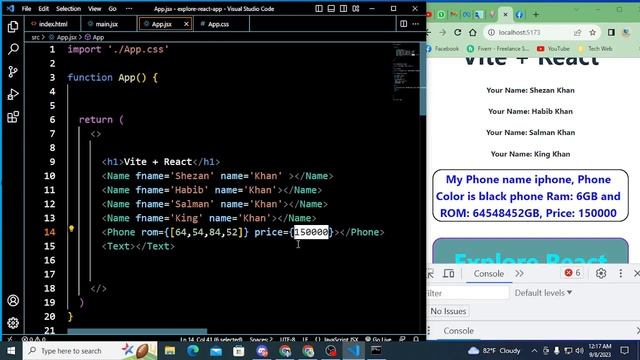The image size is (640, 360).
Task: Start Go Live server
Action: [x=378, y=339]
